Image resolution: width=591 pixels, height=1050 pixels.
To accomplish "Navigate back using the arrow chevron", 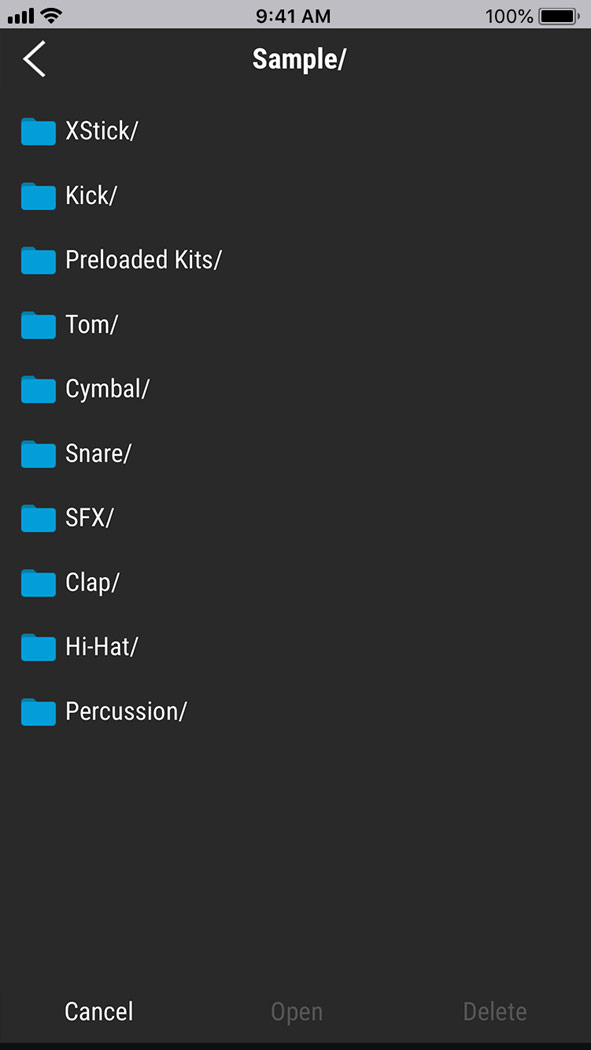I will 34,59.
